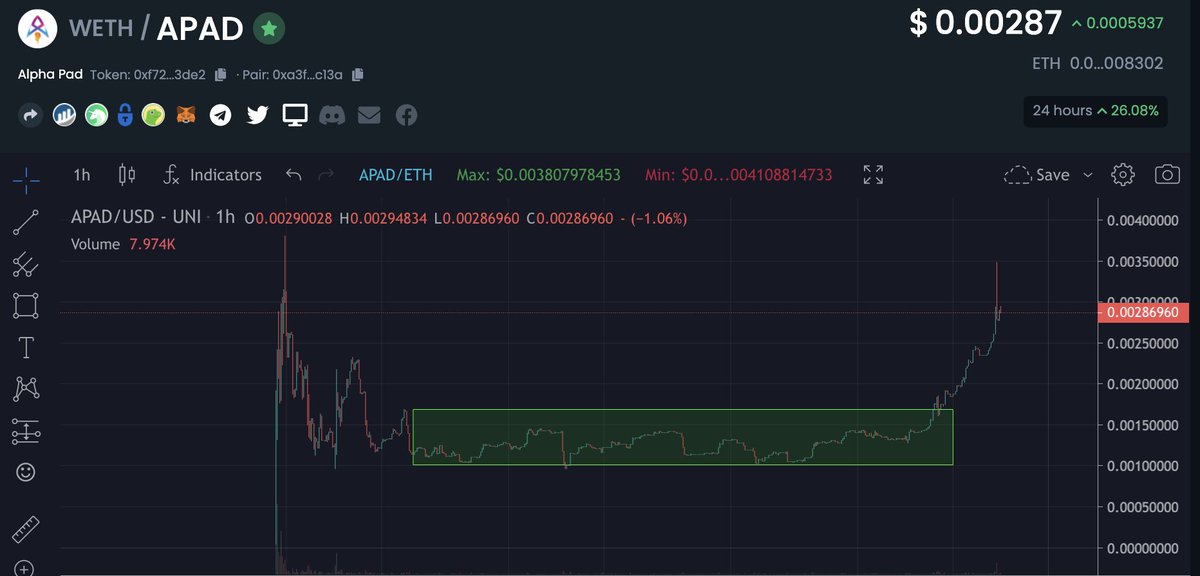Viewport: 1200px width, 576px height.
Task: Click the WETH pair name
Action: tap(100, 28)
